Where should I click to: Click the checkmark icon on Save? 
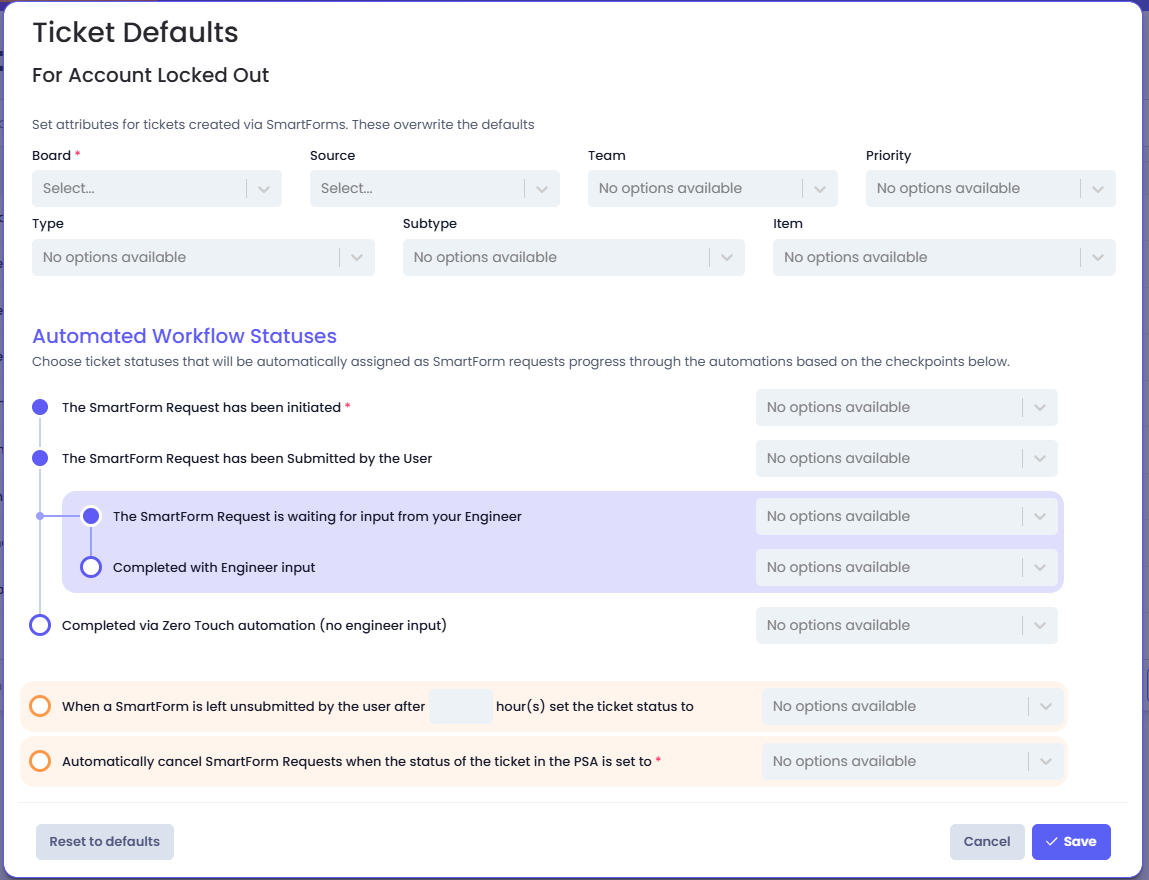click(1051, 842)
